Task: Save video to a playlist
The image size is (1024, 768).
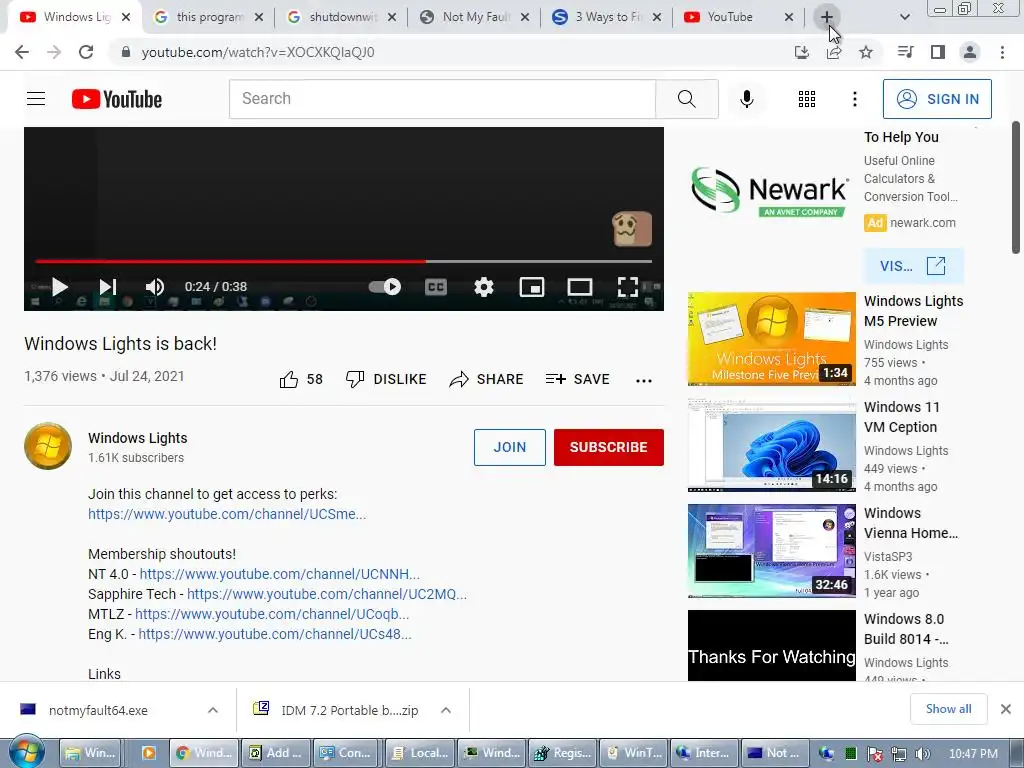Action: pyautogui.click(x=577, y=379)
